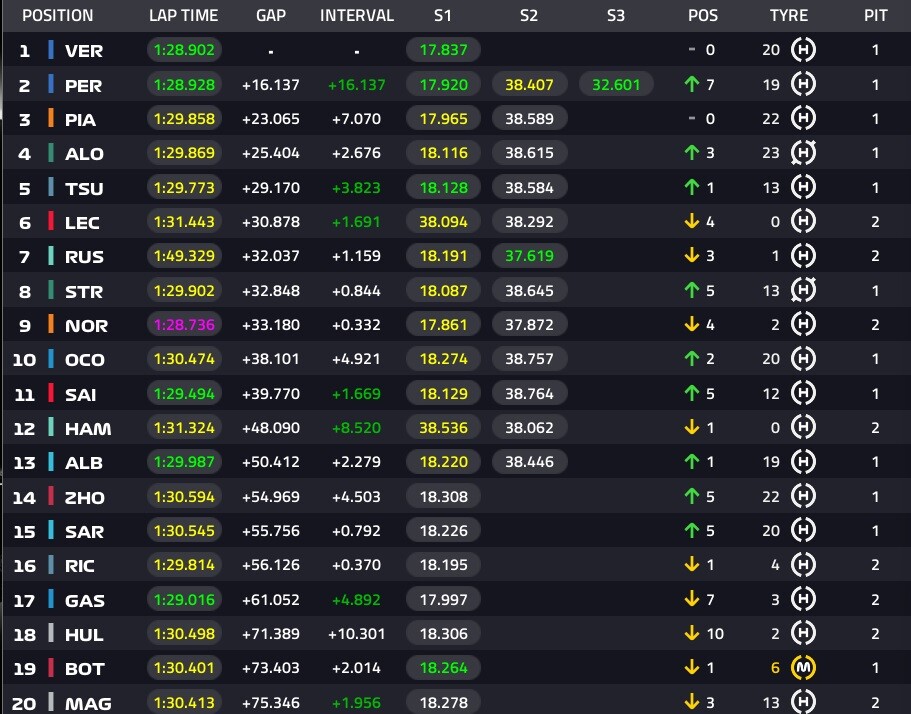This screenshot has height=714, width=911.
Task: Click the driver name HAM
Action: (x=87, y=428)
